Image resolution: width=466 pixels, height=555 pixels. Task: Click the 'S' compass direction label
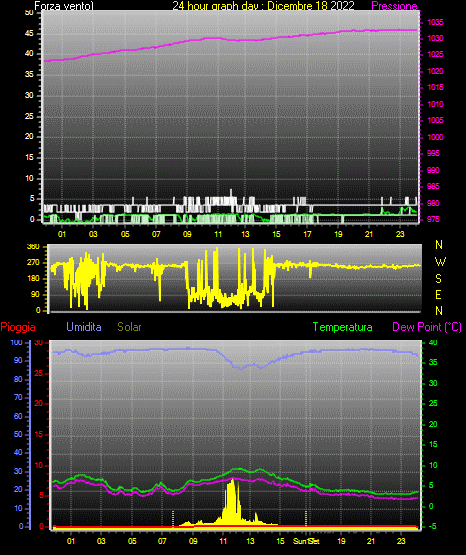coord(438,279)
